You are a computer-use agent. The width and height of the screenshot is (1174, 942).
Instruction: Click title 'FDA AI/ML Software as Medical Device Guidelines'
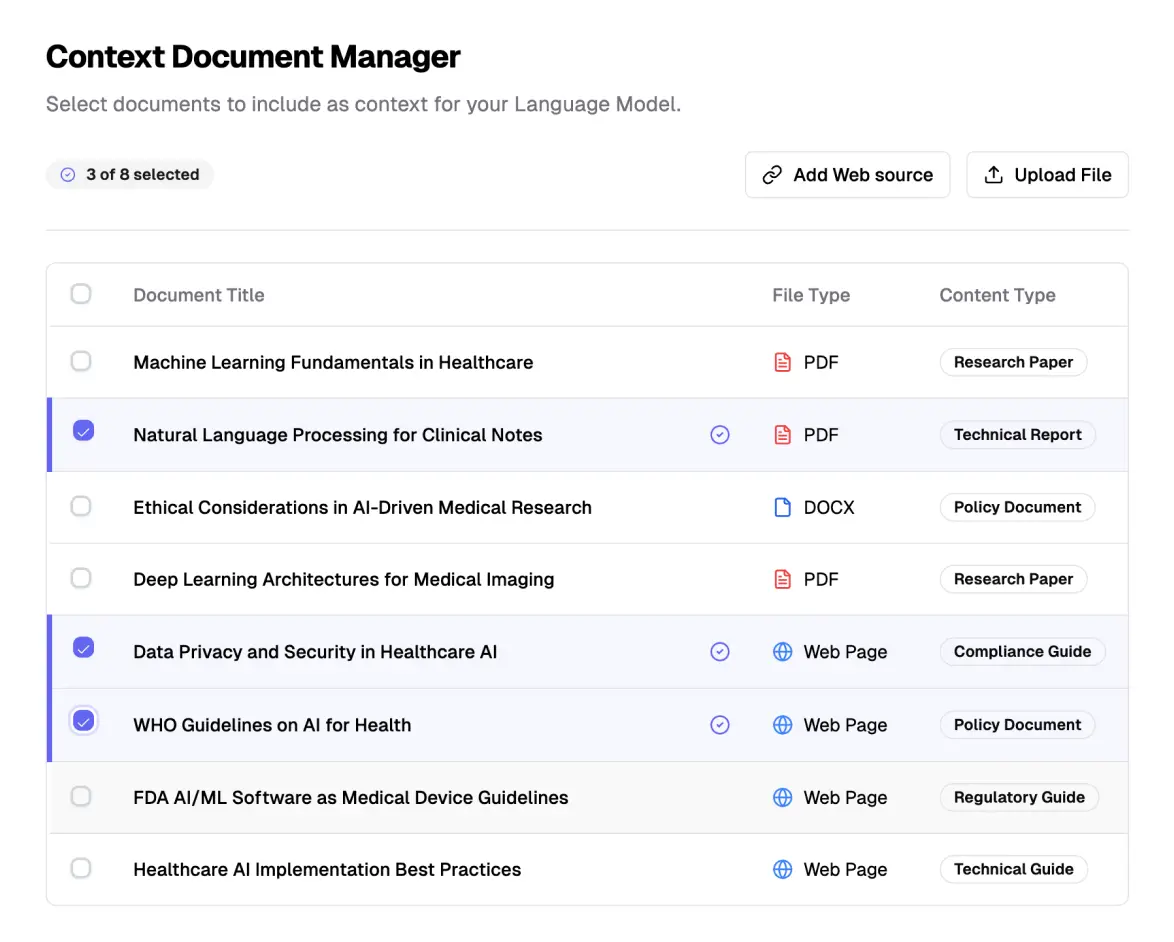pos(350,797)
